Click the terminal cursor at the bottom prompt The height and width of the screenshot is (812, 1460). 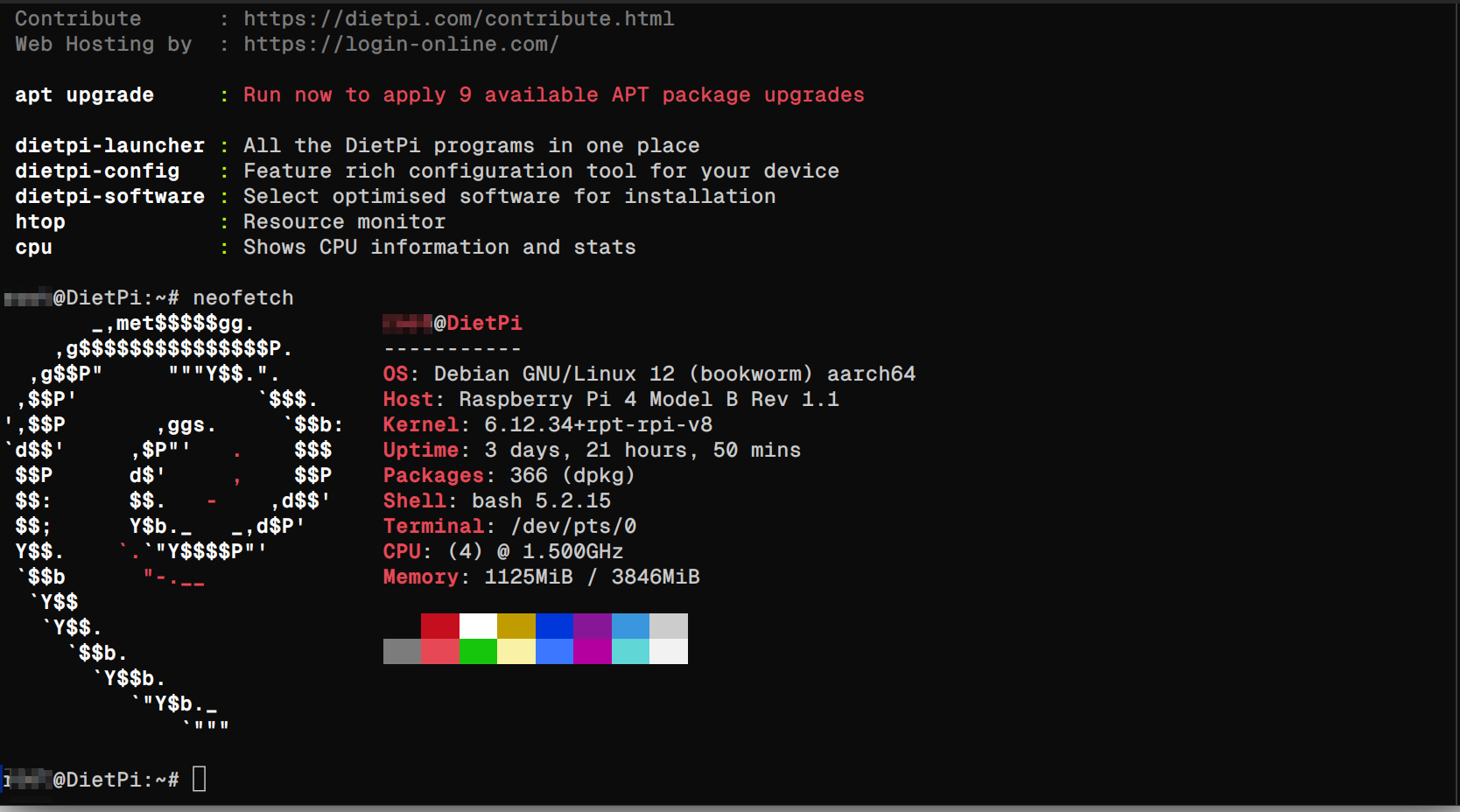point(200,779)
